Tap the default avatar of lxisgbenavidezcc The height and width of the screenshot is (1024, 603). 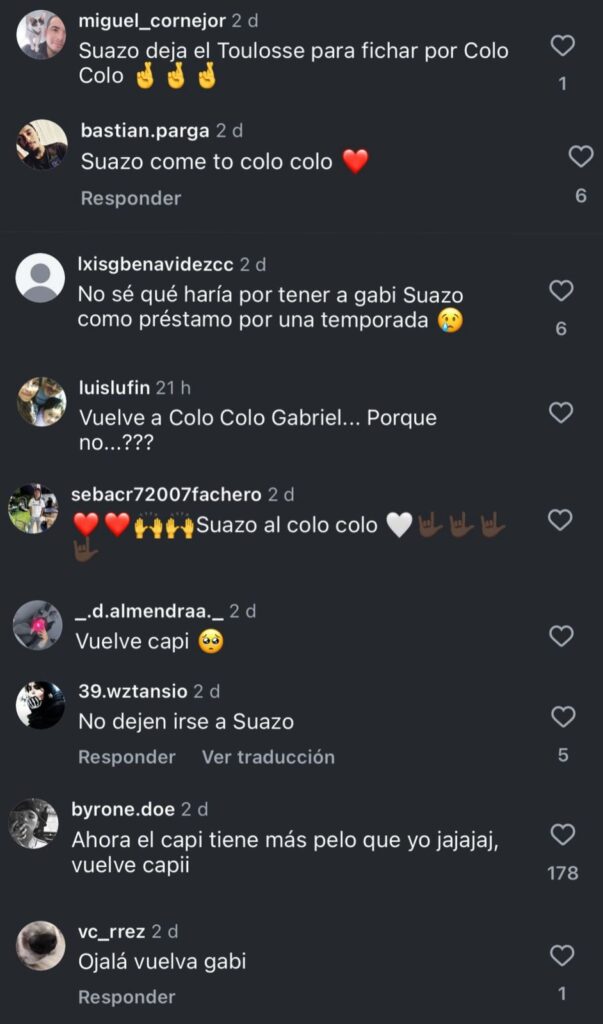40,278
